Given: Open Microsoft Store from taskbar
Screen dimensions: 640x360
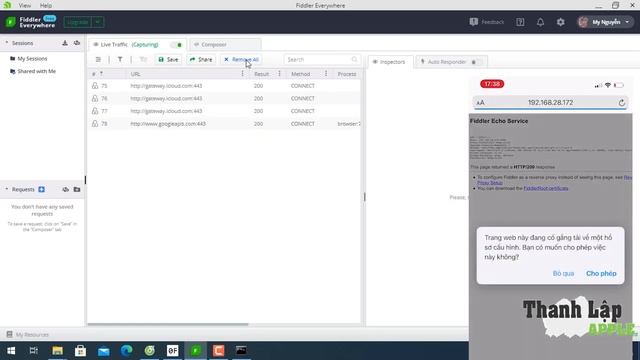Looking at the screenshot, I should (80, 351).
